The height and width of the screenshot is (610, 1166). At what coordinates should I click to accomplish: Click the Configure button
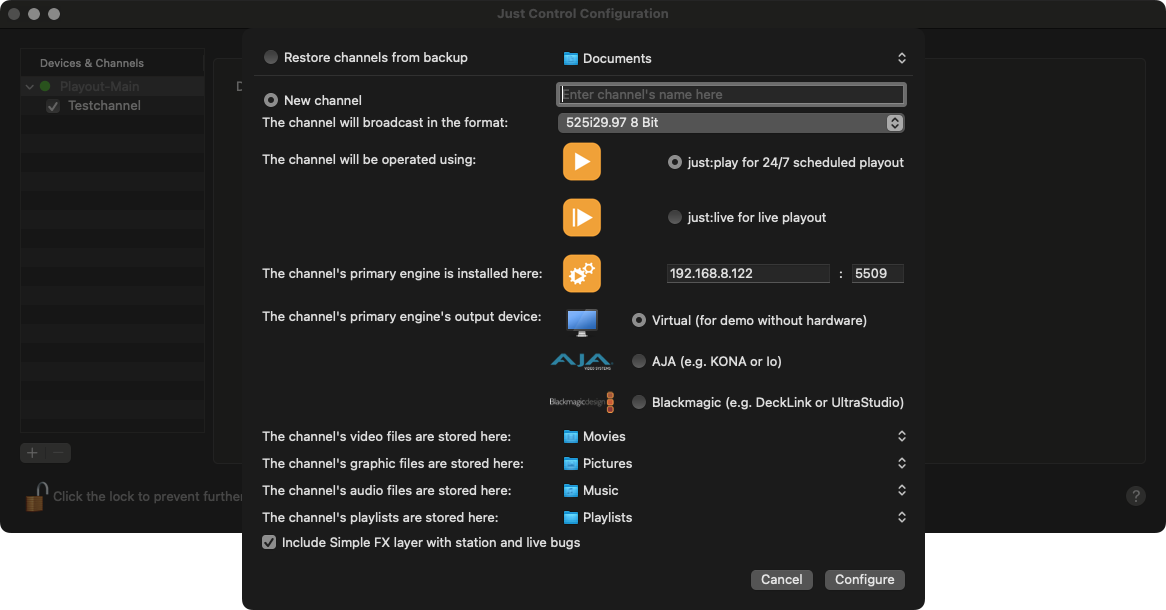864,580
